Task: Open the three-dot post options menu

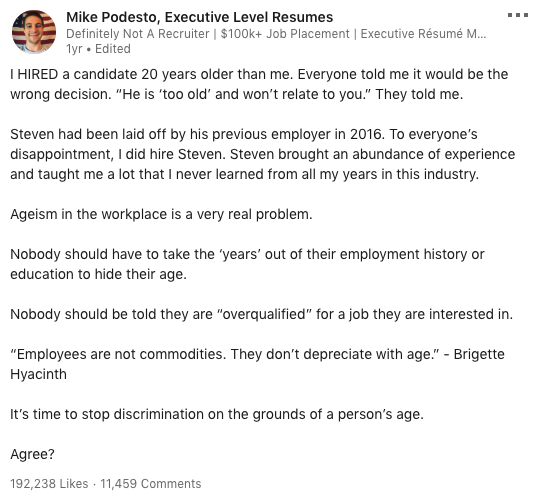Action: [518, 15]
